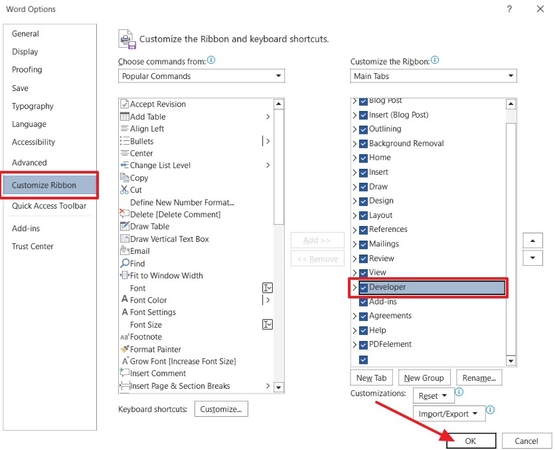Viewport: 555px width, 450px height.
Task: Click the Fit to Window Width icon
Action: coord(125,275)
